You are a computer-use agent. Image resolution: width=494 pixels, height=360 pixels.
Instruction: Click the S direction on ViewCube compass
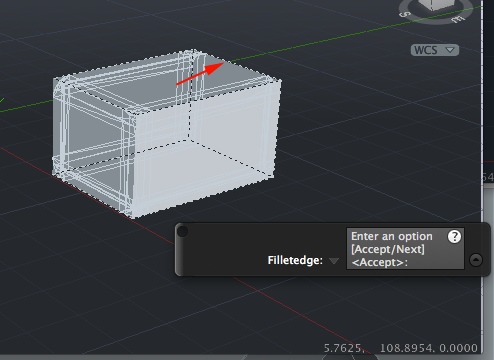coord(404,14)
